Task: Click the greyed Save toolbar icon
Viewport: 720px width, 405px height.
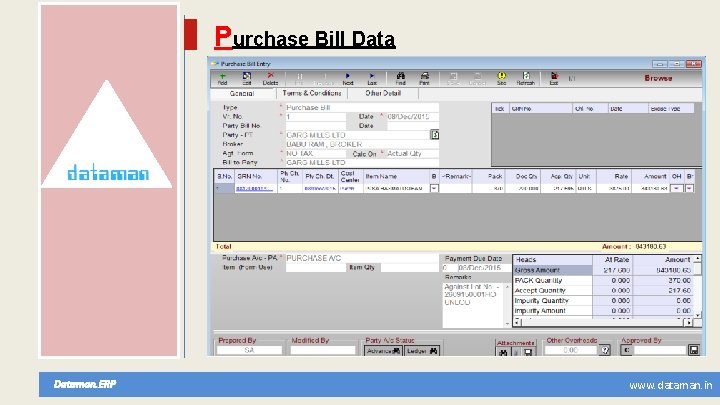Action: [x=453, y=79]
